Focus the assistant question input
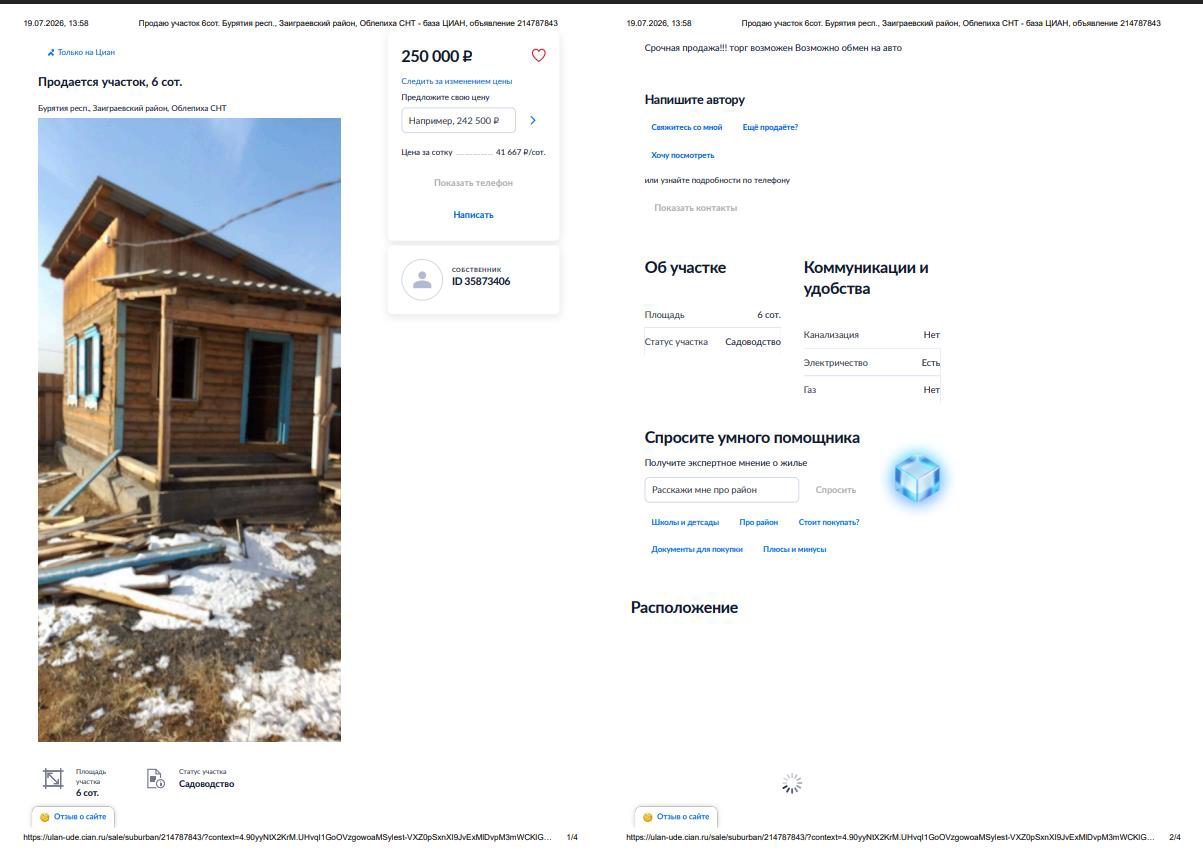The image size is (1203, 853). point(721,490)
